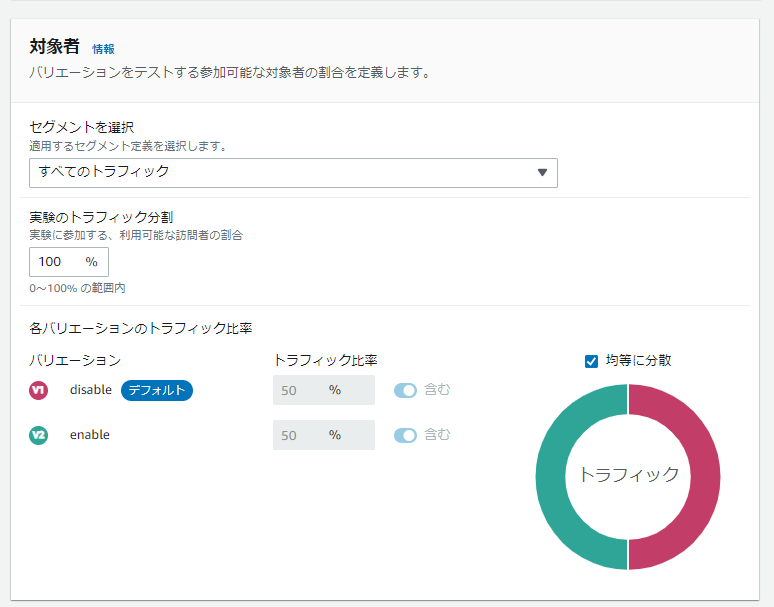
Task: Select the enable variation label
Action: (x=90, y=435)
